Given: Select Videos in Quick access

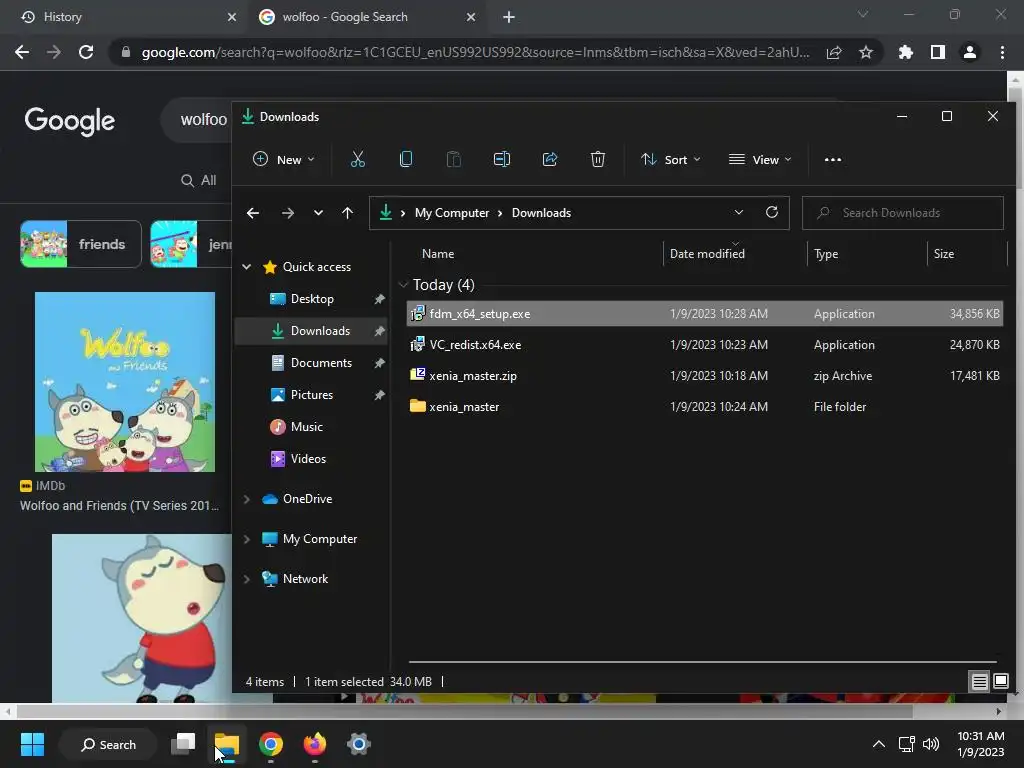Looking at the screenshot, I should tap(310, 459).
